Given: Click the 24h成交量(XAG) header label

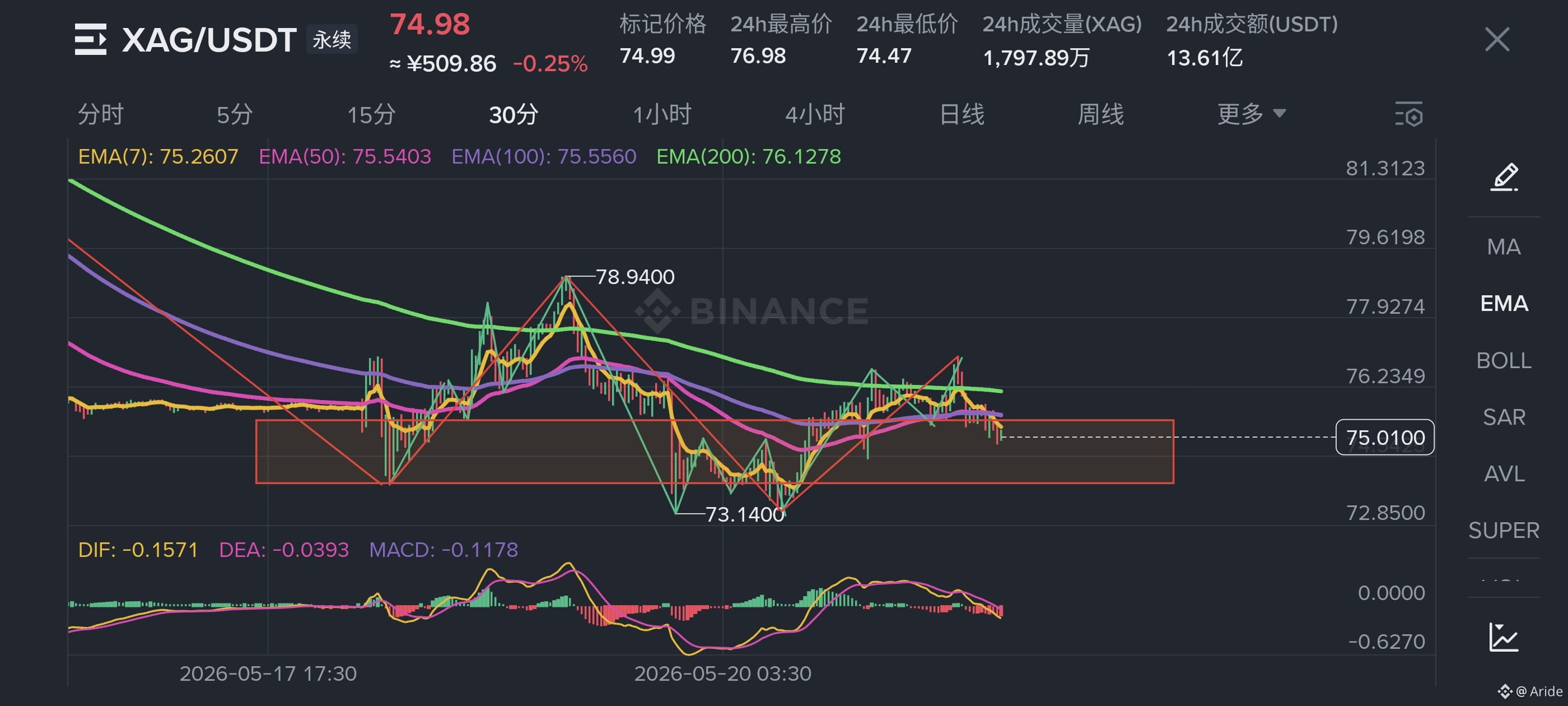Looking at the screenshot, I should tap(1062, 24).
